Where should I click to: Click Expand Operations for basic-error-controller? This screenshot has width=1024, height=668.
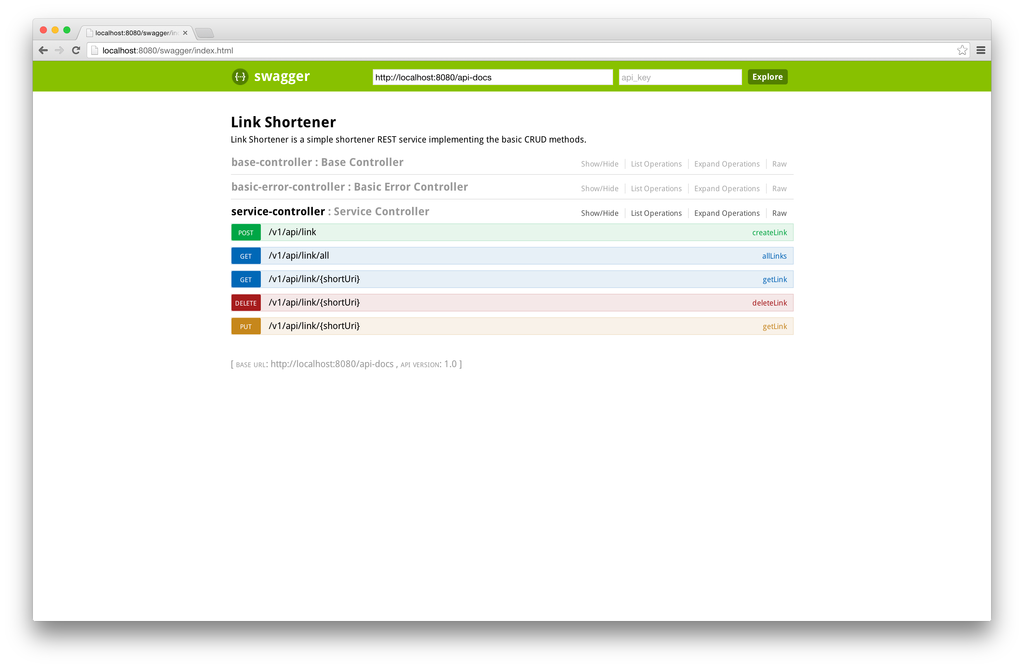click(x=727, y=189)
